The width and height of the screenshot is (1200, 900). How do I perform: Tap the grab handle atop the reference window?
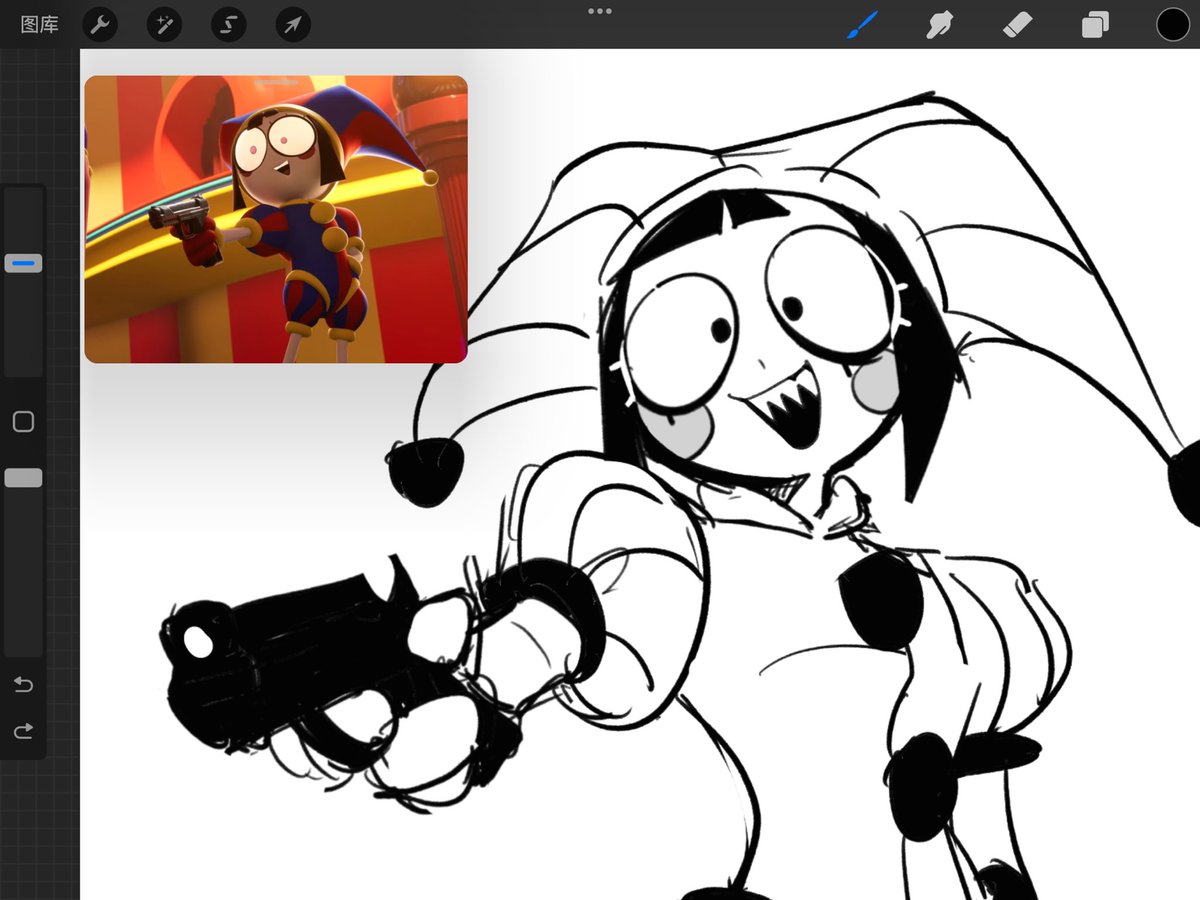[x=276, y=82]
